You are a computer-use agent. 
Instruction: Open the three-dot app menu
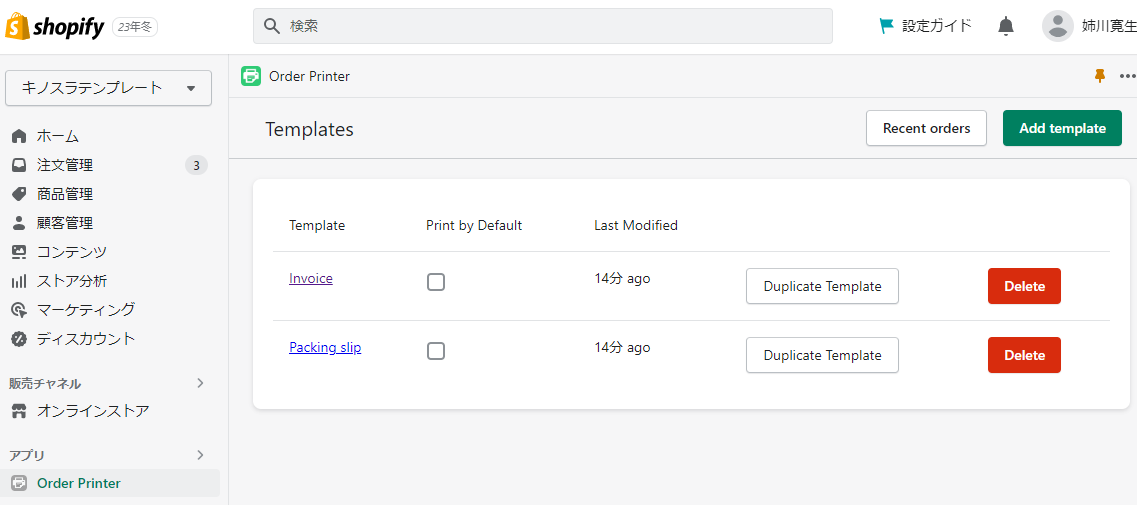click(1128, 75)
